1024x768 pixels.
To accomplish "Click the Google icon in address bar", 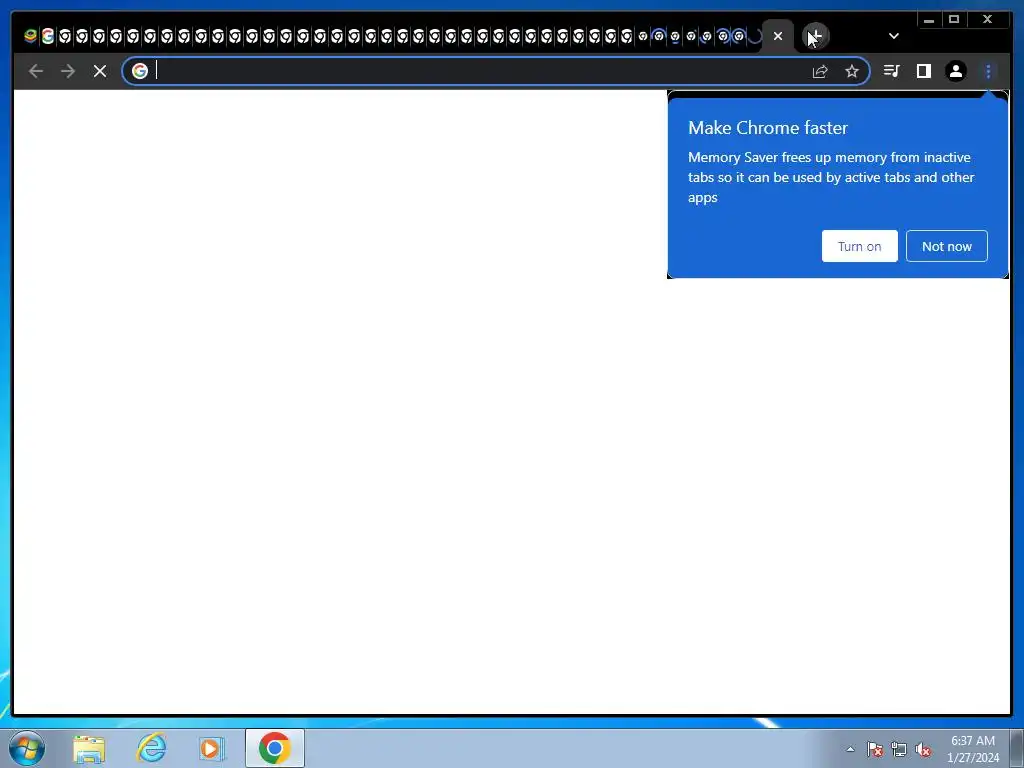I will (140, 71).
